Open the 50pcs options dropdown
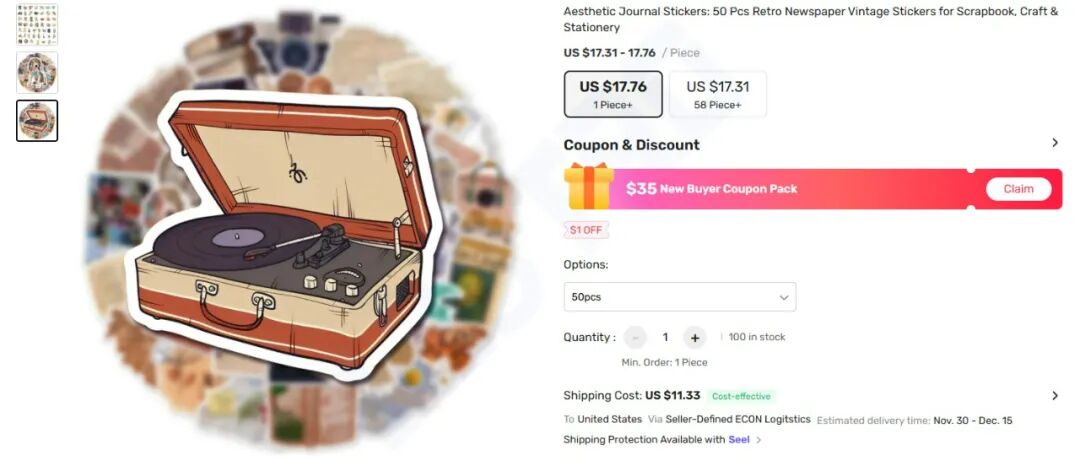 tap(680, 297)
